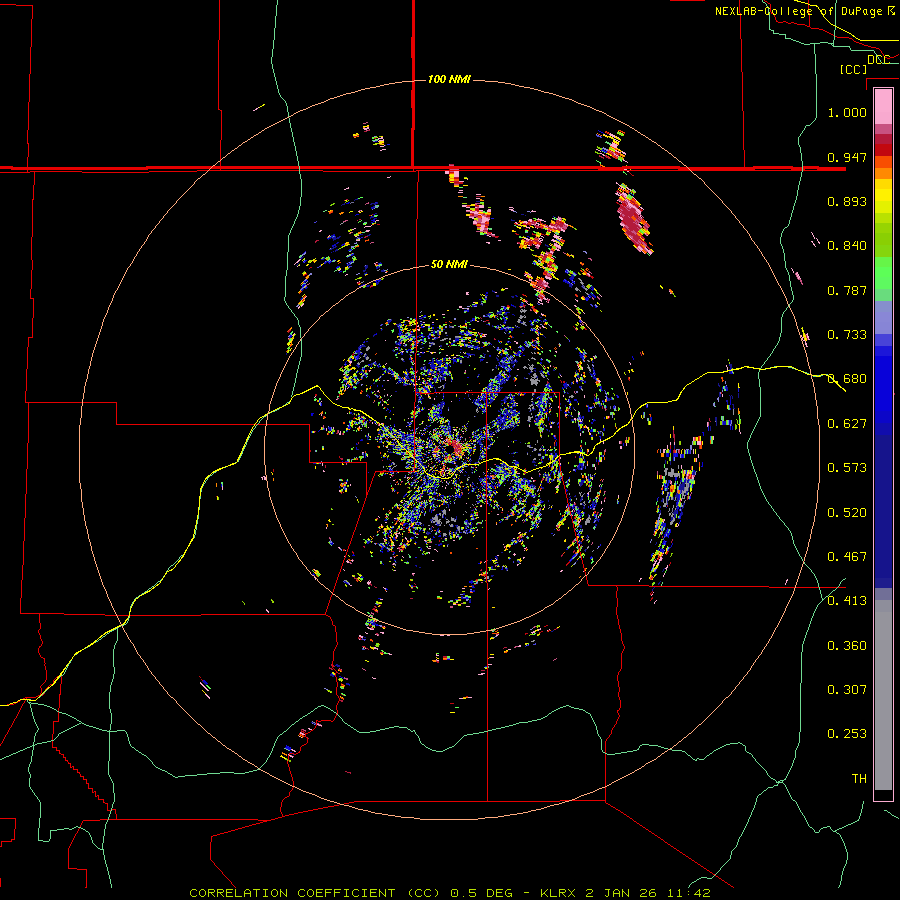
Task: Click the 11:42 timestamp in caption
Action: tap(689, 893)
